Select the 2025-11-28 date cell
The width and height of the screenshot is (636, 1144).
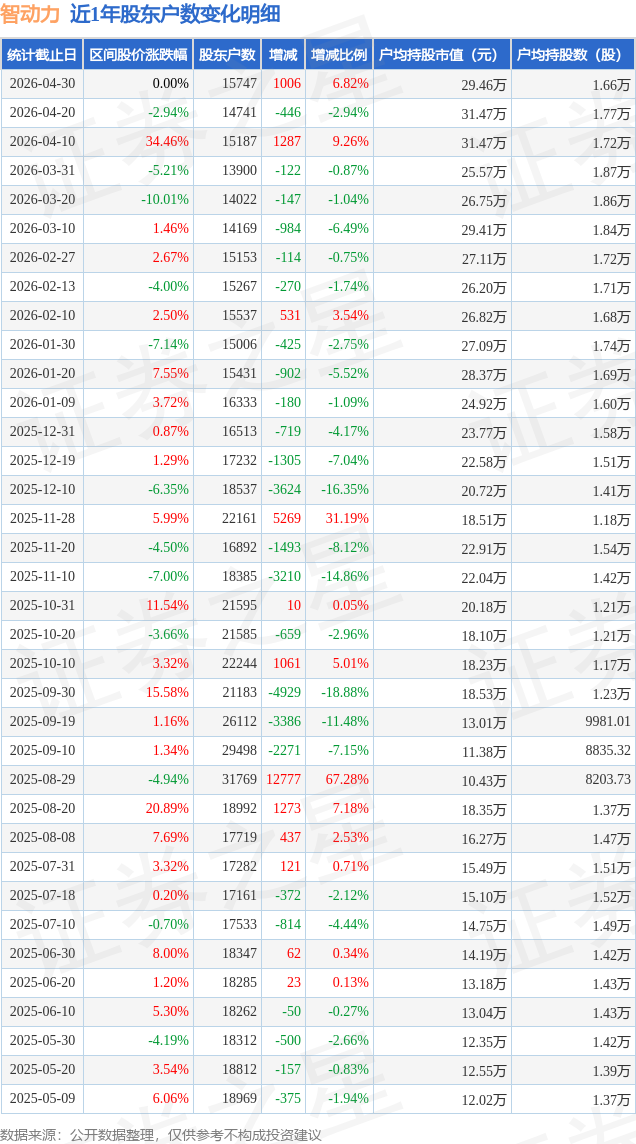42,519
